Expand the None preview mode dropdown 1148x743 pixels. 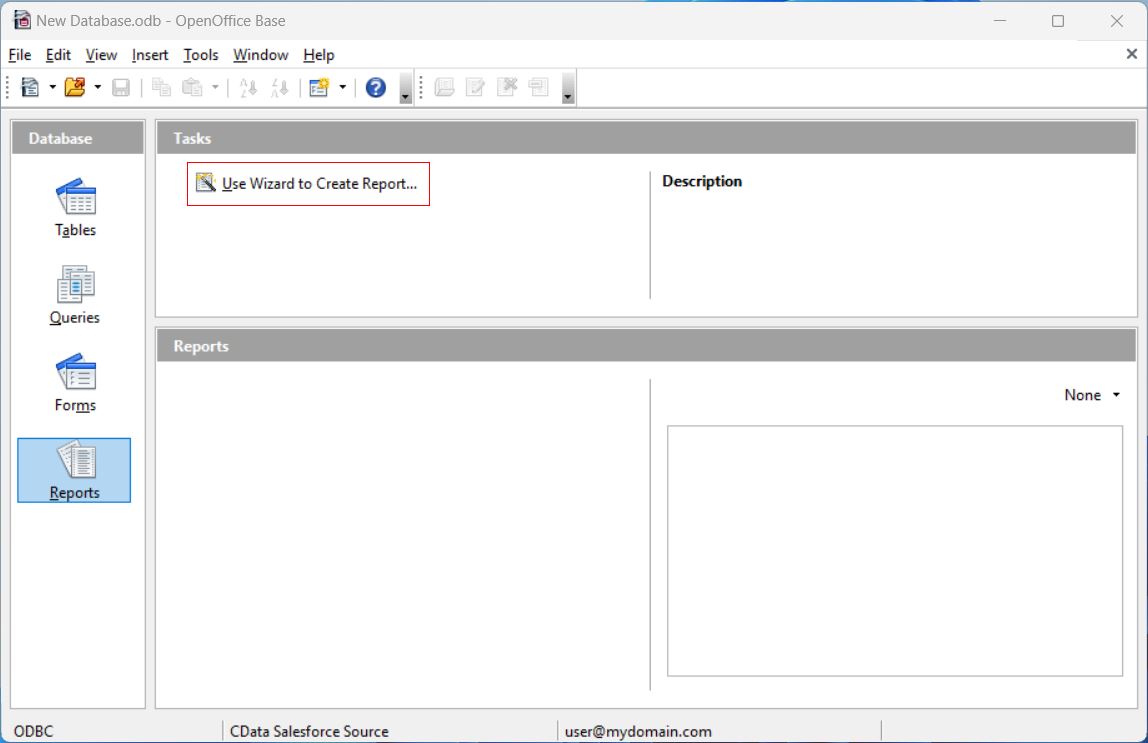[x=1091, y=395]
